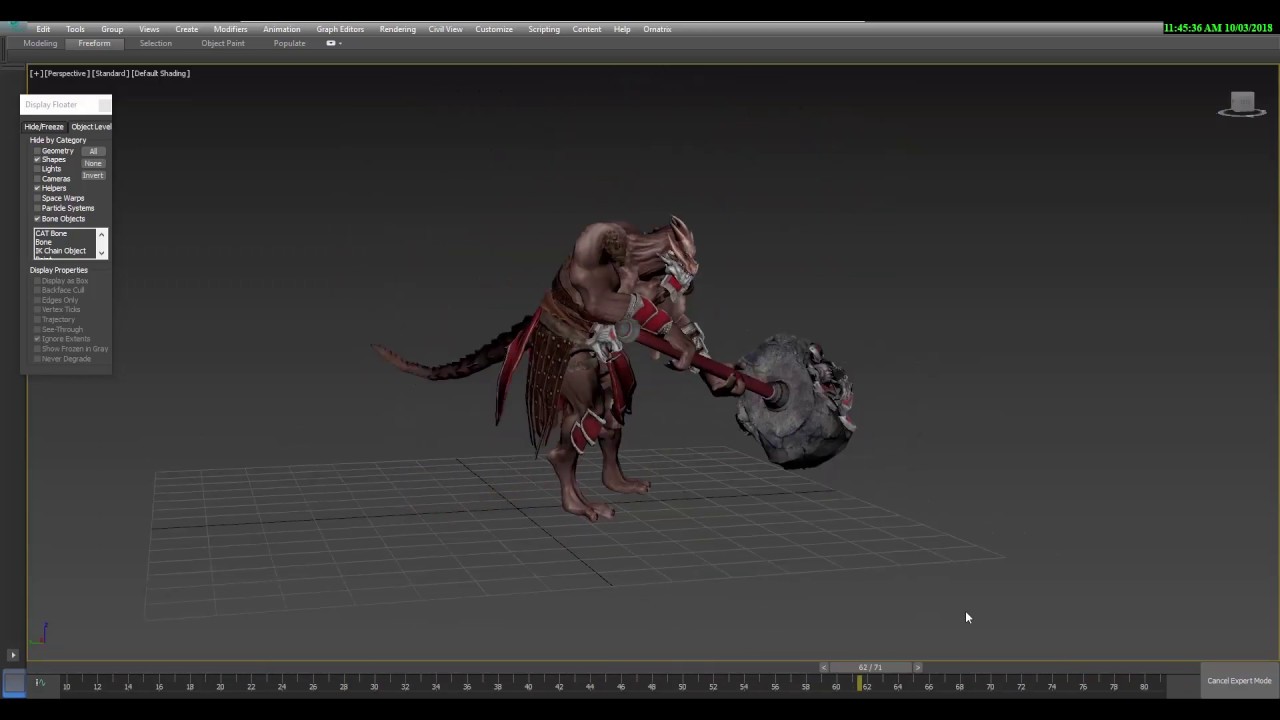The image size is (1280, 720).
Task: Click the Invert button in Hide by Category
Action: pos(93,175)
